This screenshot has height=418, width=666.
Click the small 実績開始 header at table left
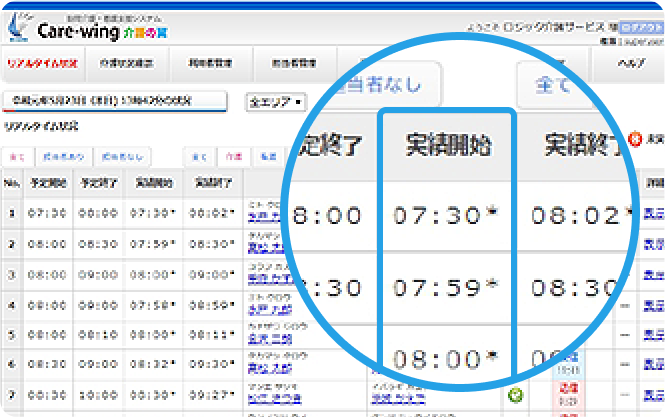tap(154, 184)
